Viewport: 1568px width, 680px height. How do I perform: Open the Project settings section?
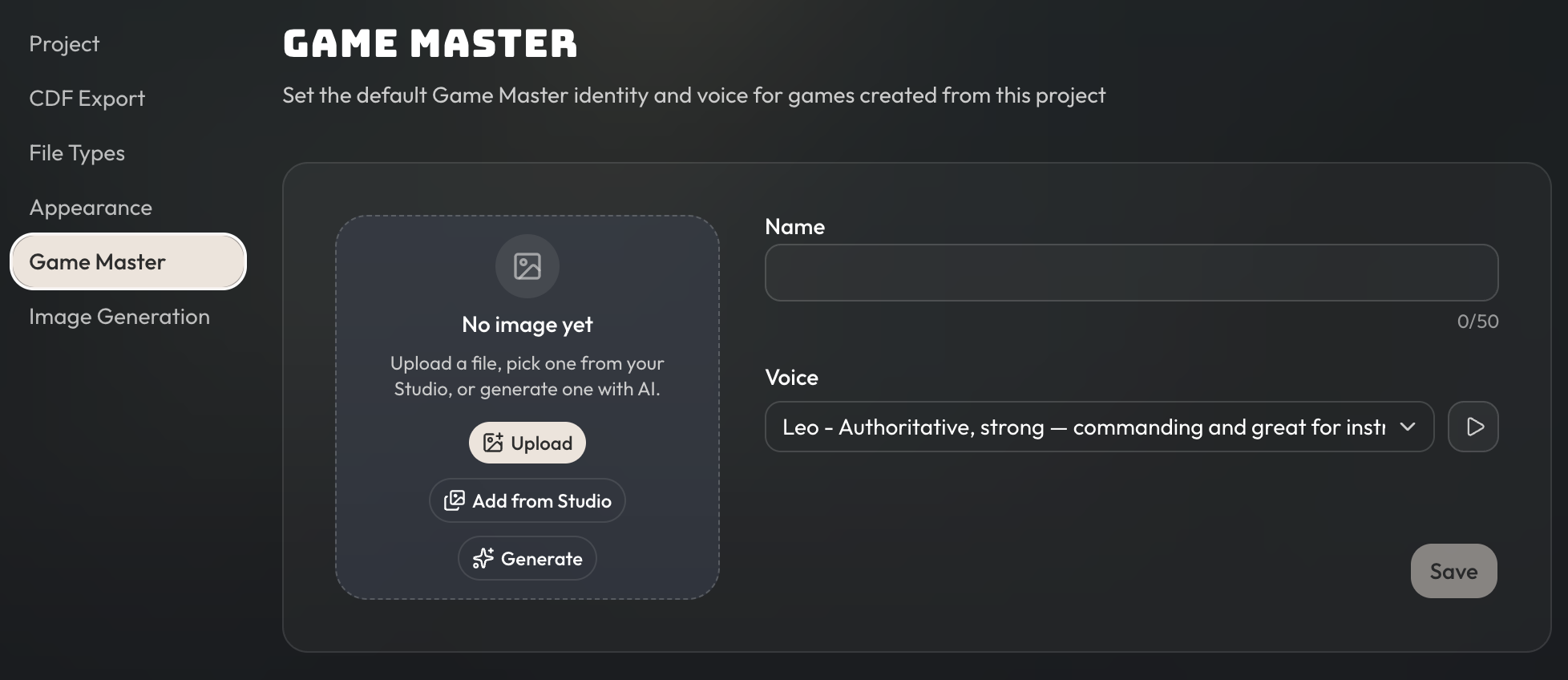point(64,44)
